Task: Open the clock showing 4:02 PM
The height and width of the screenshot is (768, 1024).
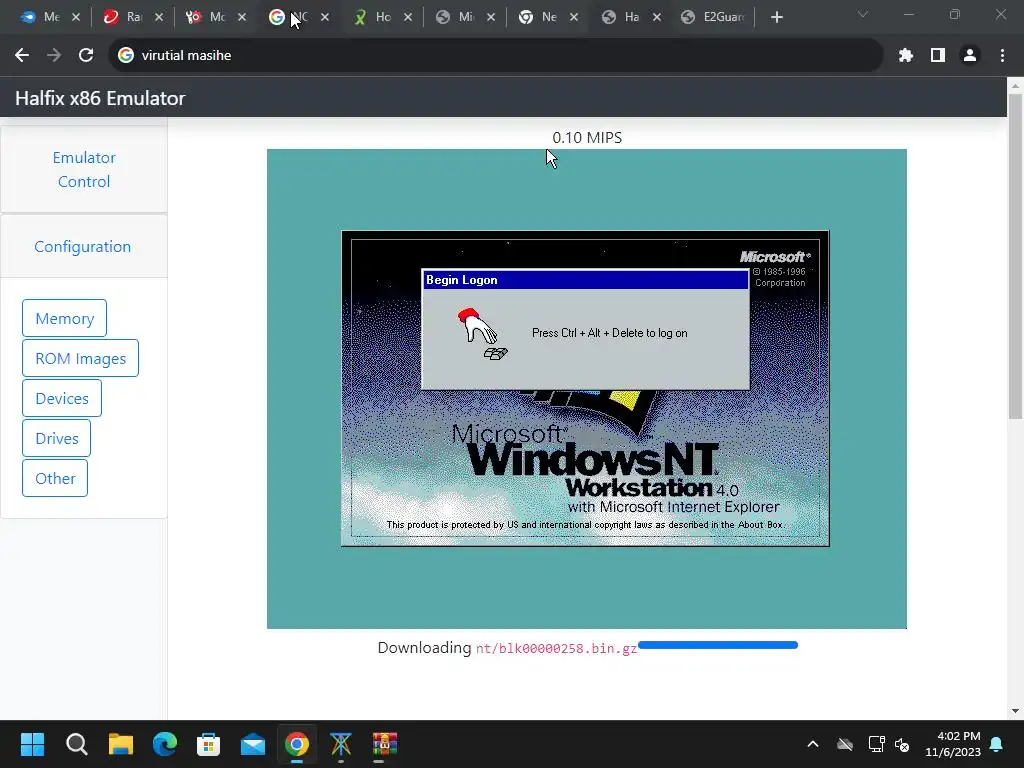Action: point(953,744)
